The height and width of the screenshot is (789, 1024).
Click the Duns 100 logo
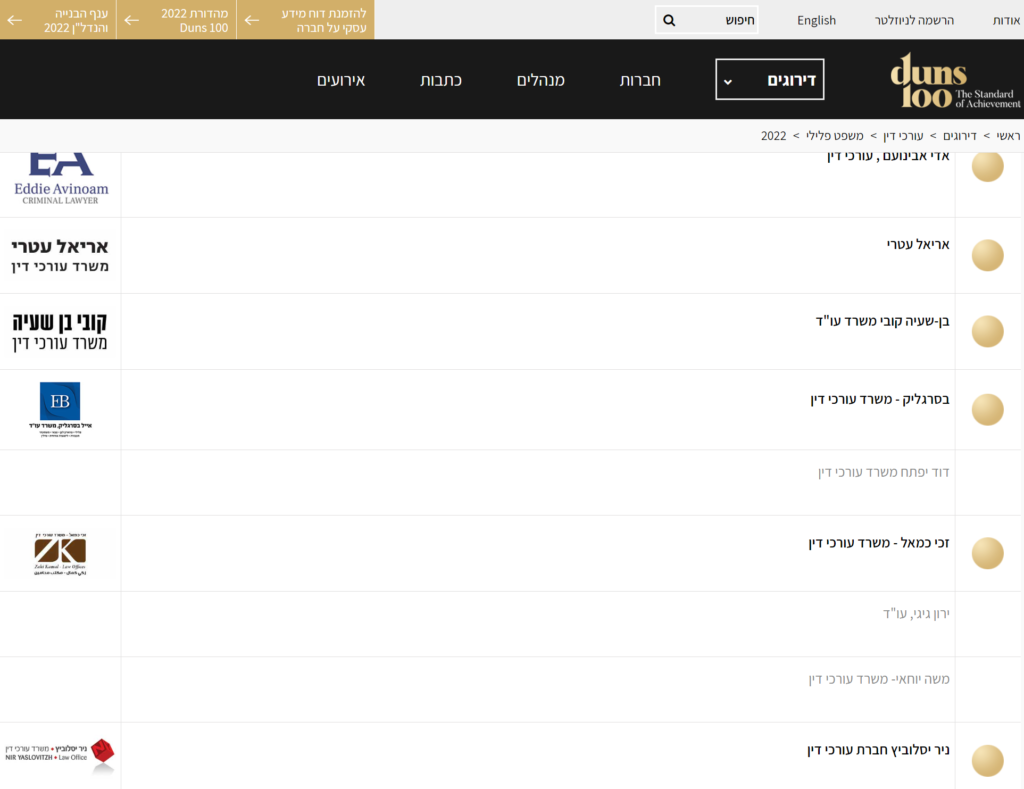pyautogui.click(x=954, y=80)
